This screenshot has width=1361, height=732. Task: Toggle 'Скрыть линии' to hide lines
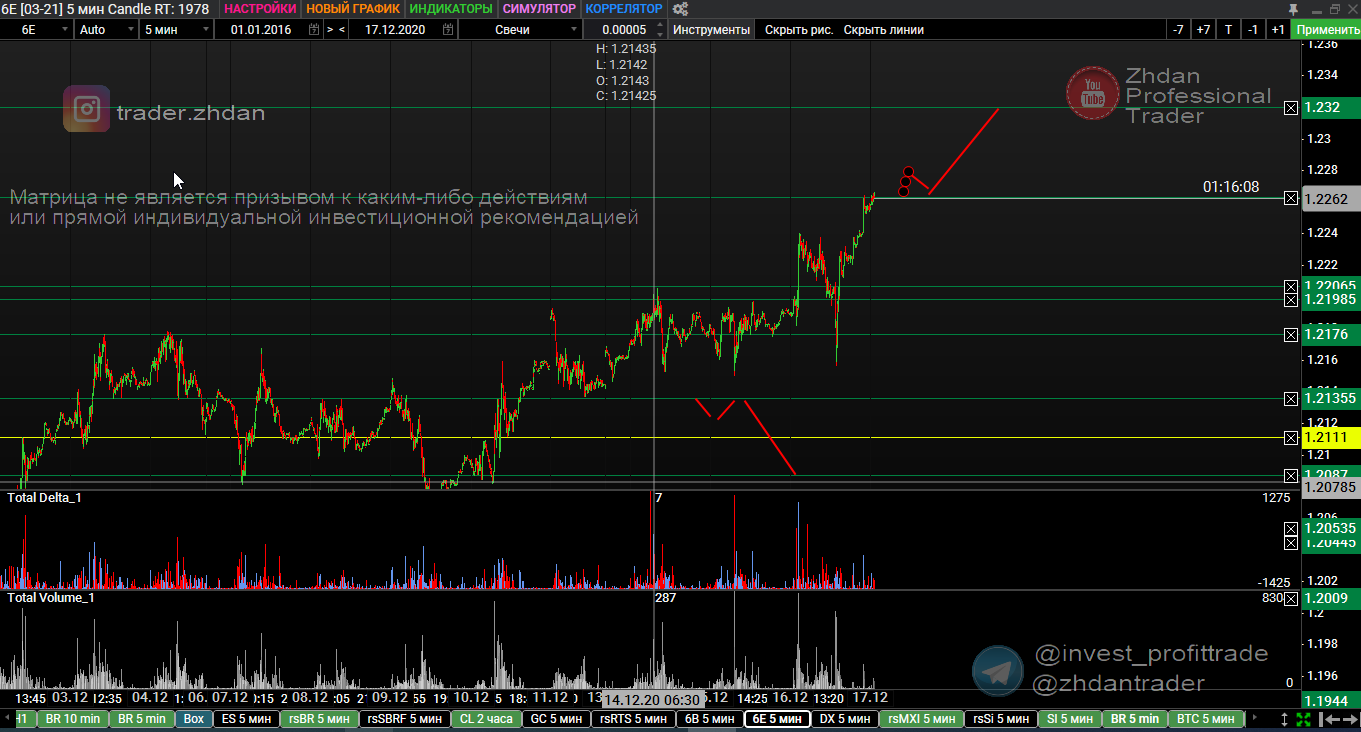point(883,30)
